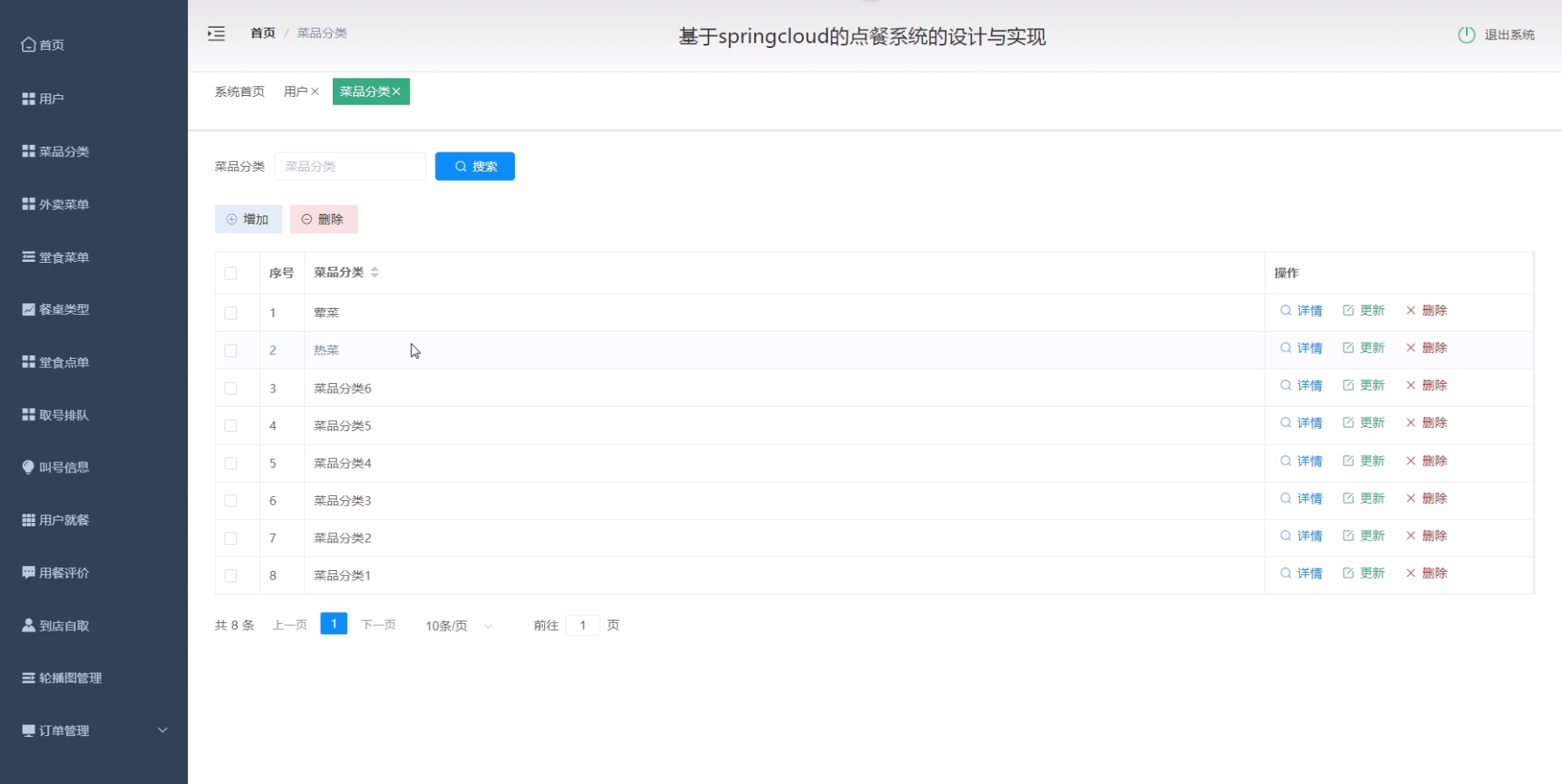Click the 下一页 pagination button
Image resolution: width=1562 pixels, height=784 pixels.
[378, 625]
